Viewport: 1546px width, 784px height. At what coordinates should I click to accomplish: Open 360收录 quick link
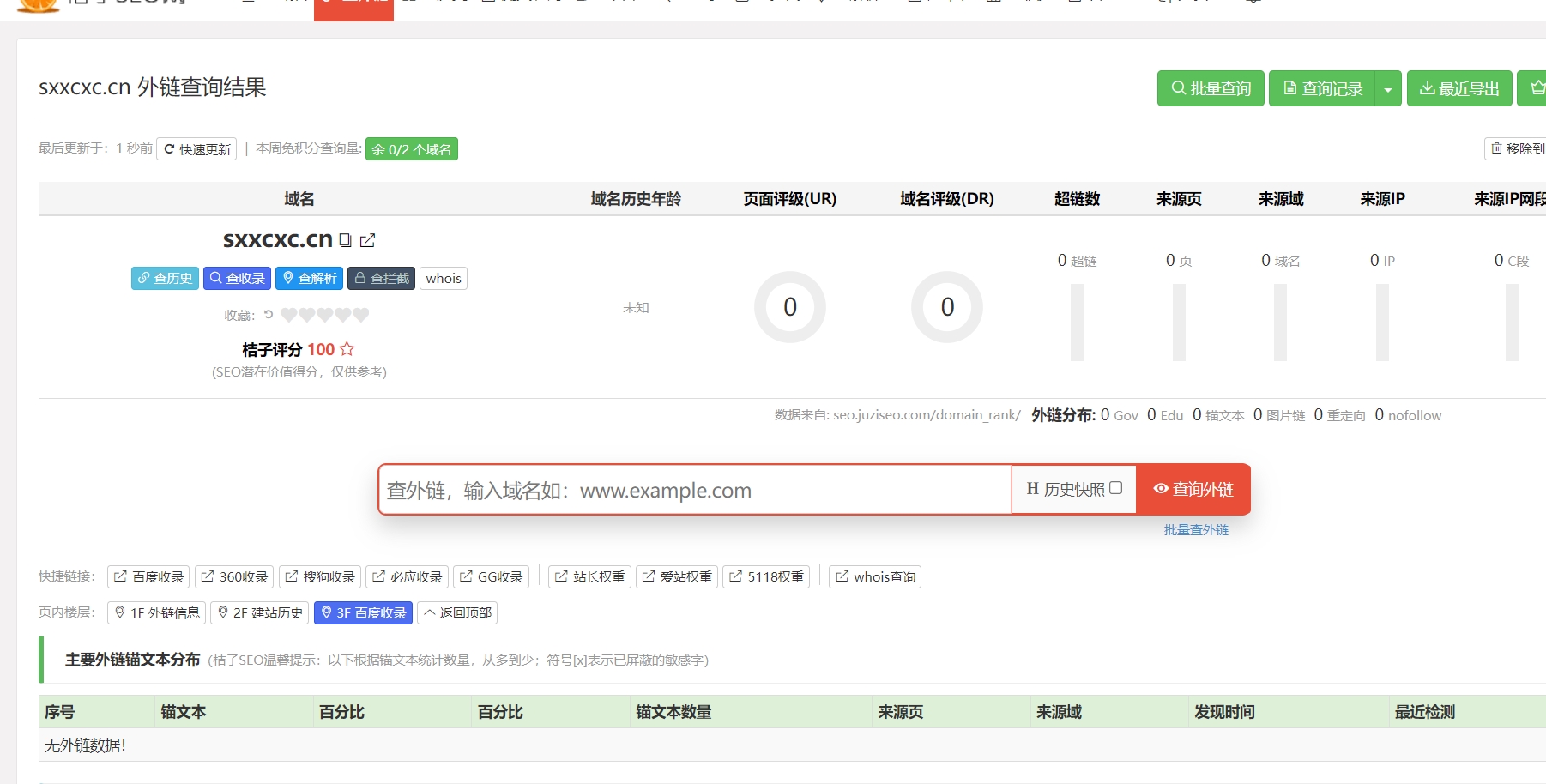pos(234,576)
